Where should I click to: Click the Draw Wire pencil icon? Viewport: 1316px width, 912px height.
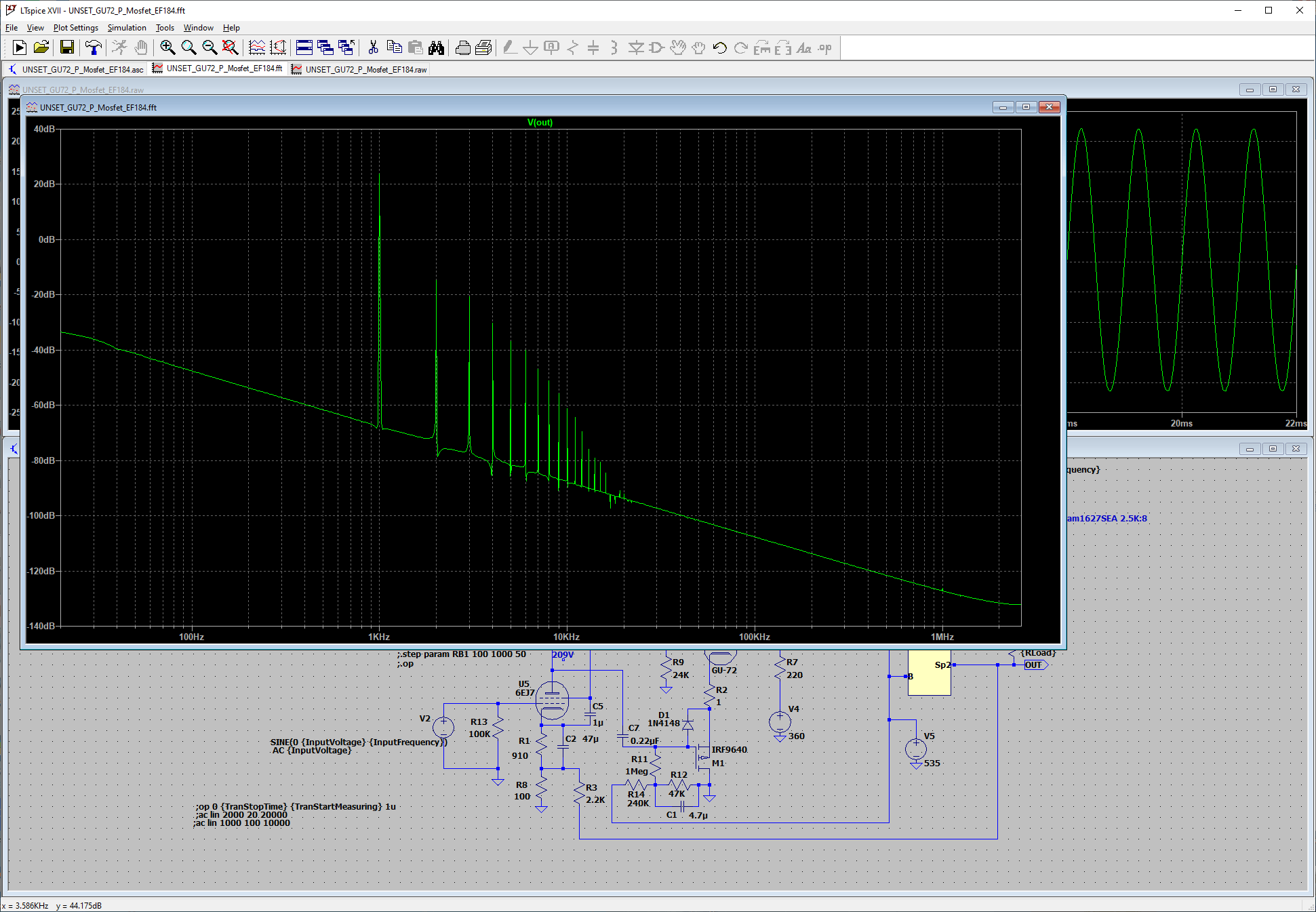pyautogui.click(x=510, y=47)
